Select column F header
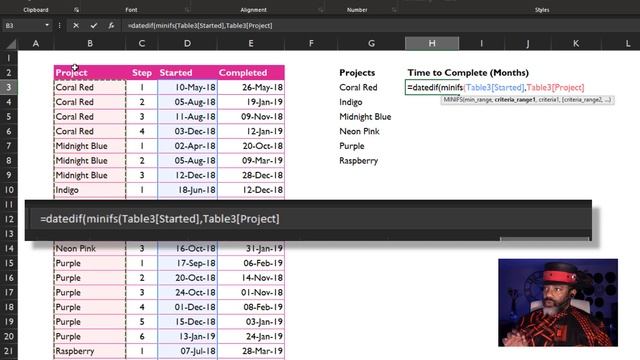The height and width of the screenshot is (360, 640). 311,43
